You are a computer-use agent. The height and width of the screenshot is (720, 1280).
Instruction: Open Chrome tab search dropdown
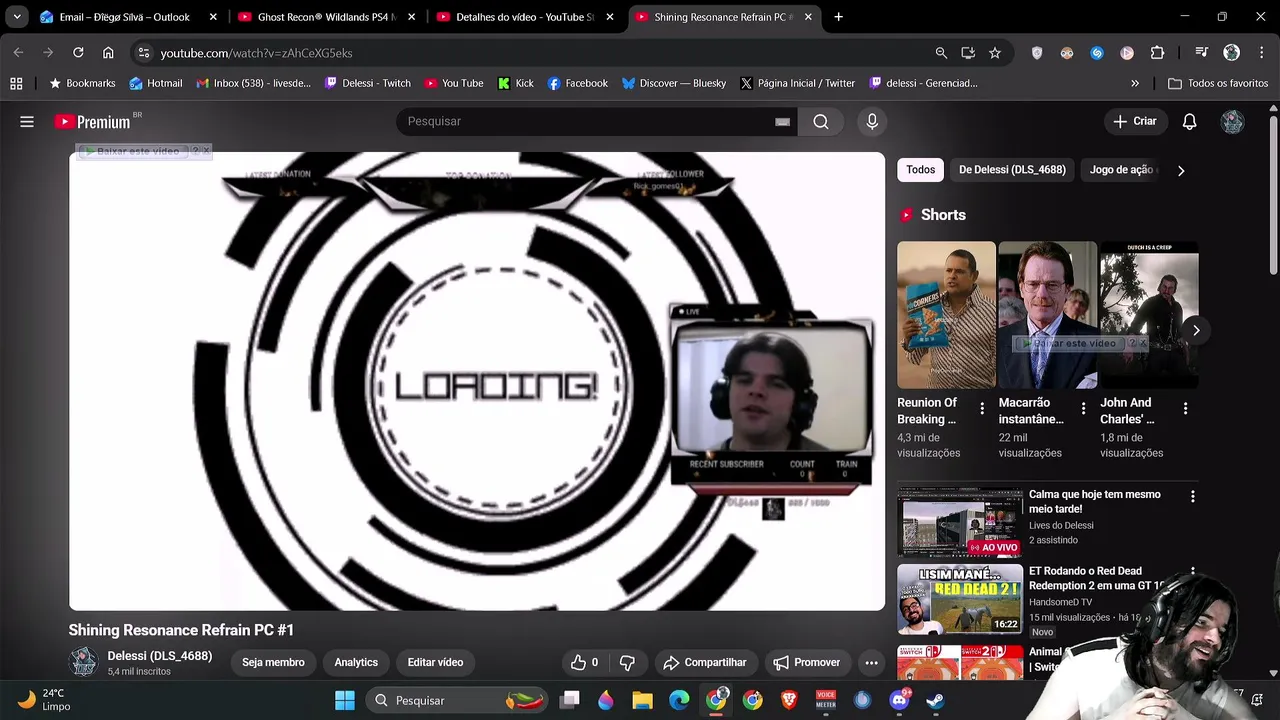(x=17, y=17)
